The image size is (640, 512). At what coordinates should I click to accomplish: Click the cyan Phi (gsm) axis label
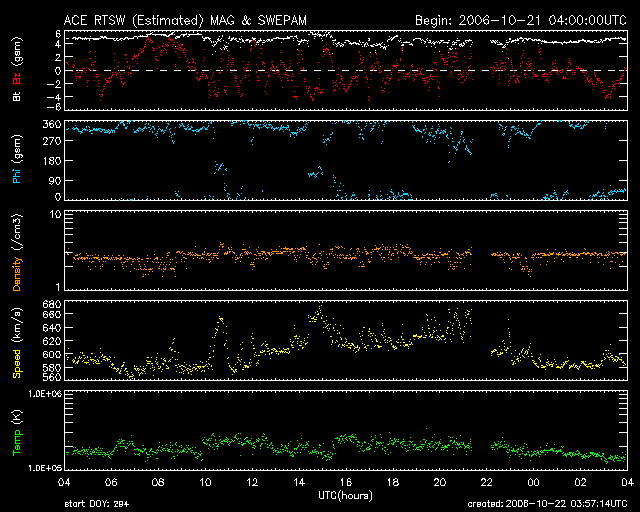(x=17, y=159)
